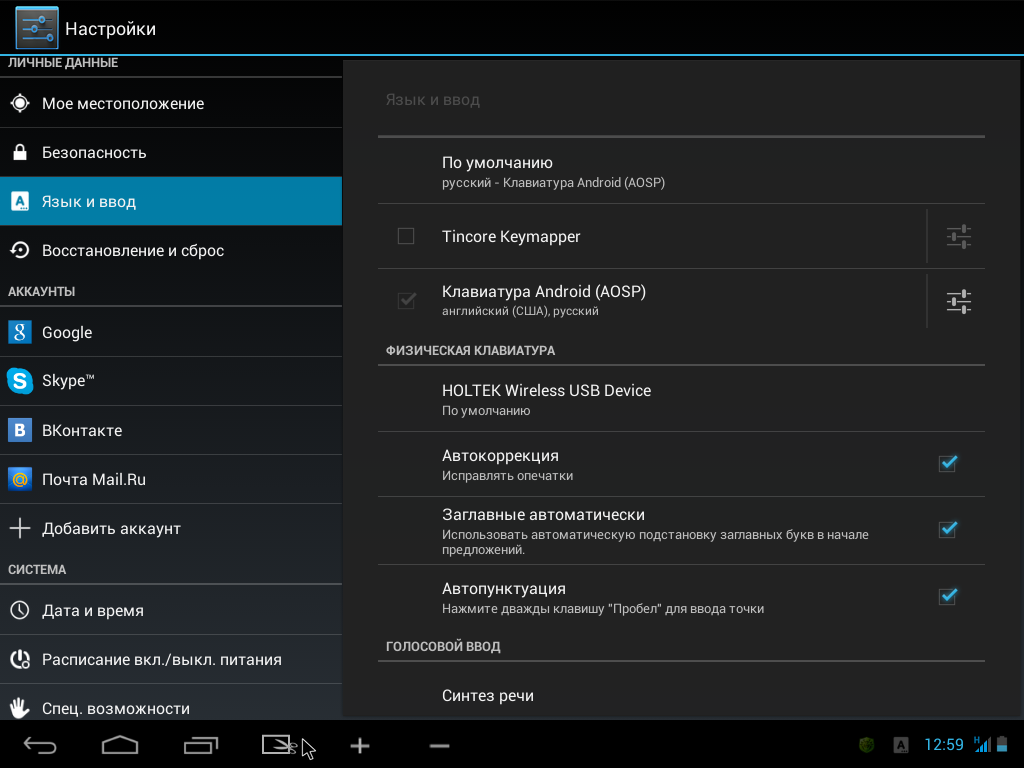Open Android AOSP keyboard settings sliders icon

[958, 301]
